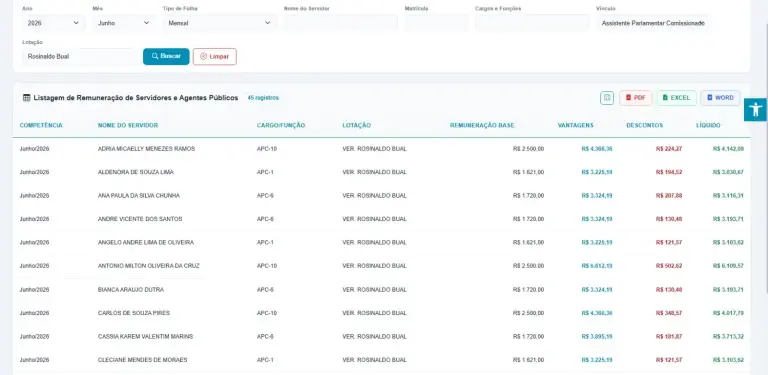Export the listing as PDF
The image size is (768, 375).
[636, 98]
